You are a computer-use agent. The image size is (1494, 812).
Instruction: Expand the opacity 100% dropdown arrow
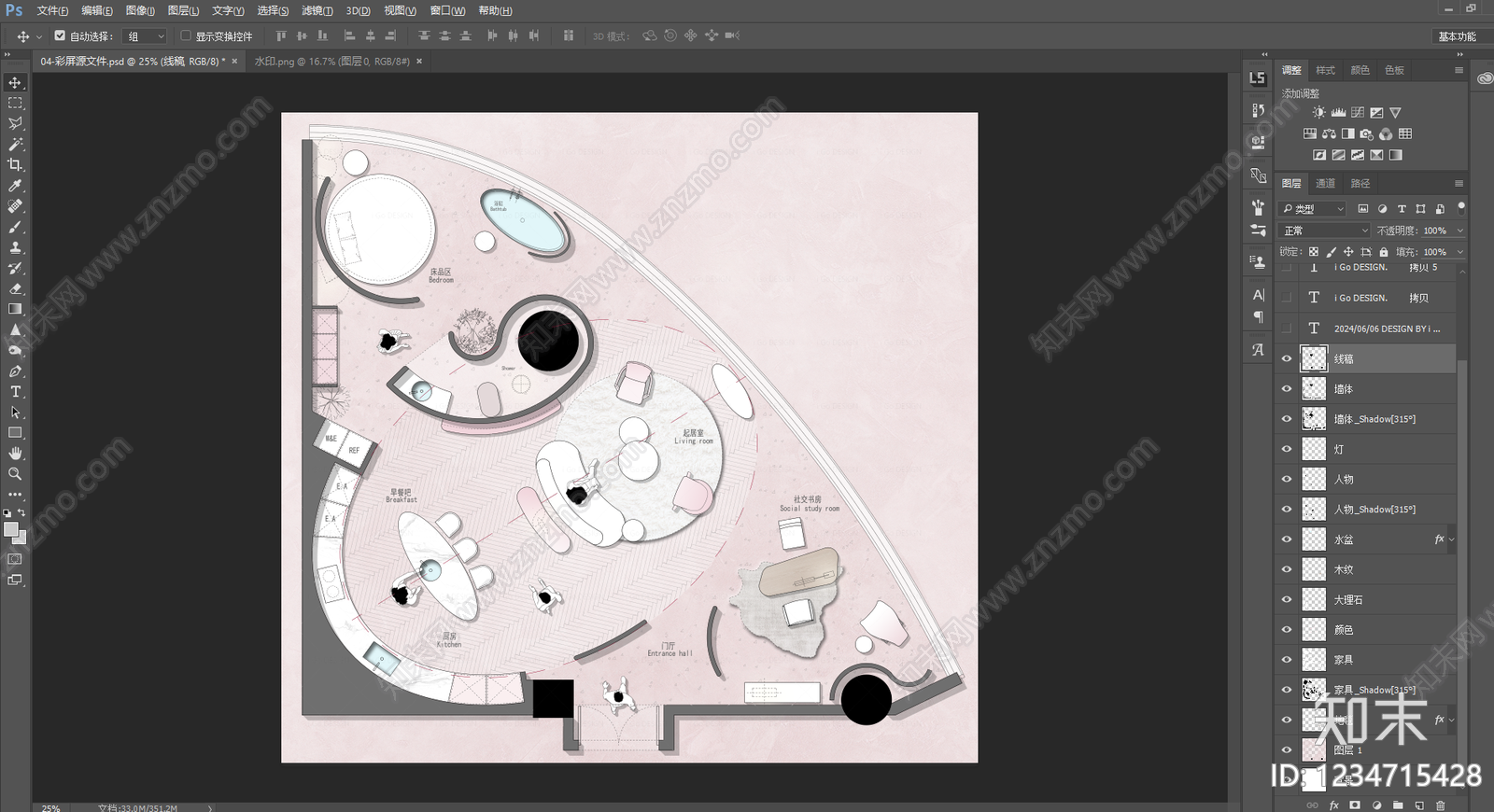[1460, 231]
